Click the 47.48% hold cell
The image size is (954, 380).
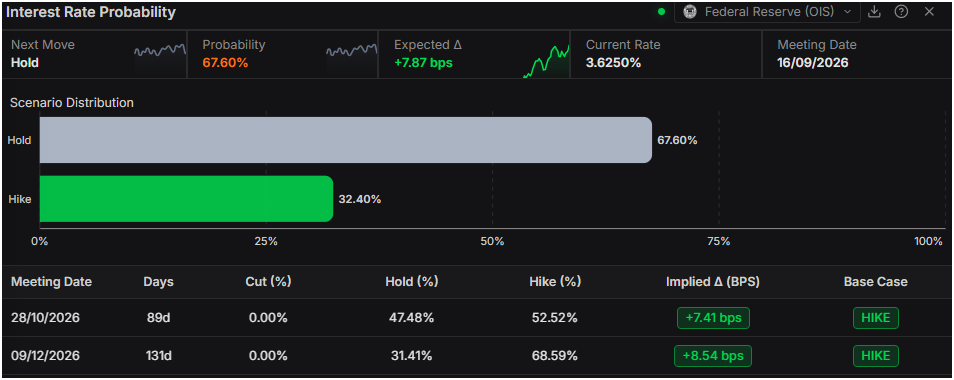(x=412, y=318)
